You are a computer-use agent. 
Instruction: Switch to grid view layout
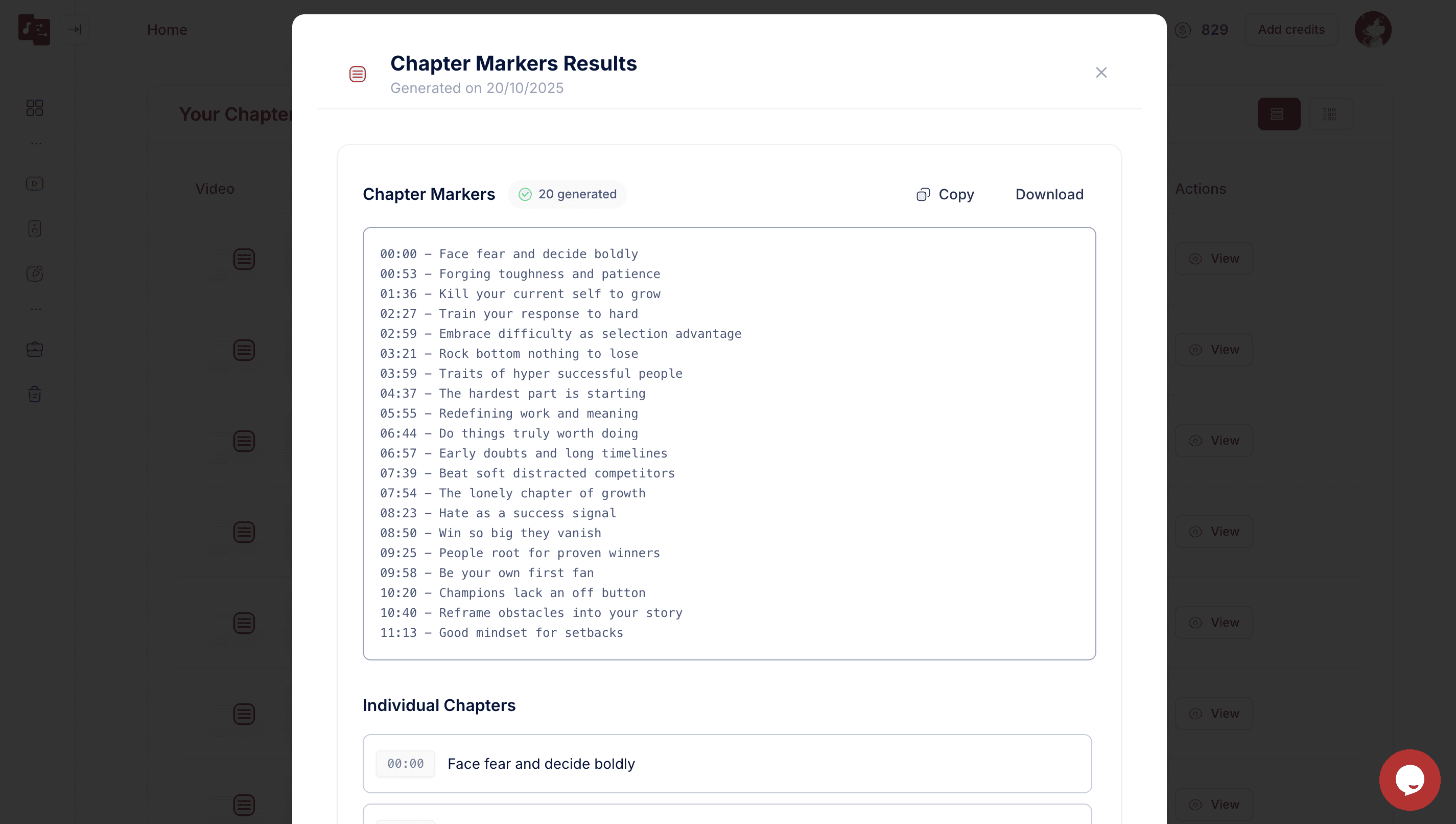click(1330, 115)
